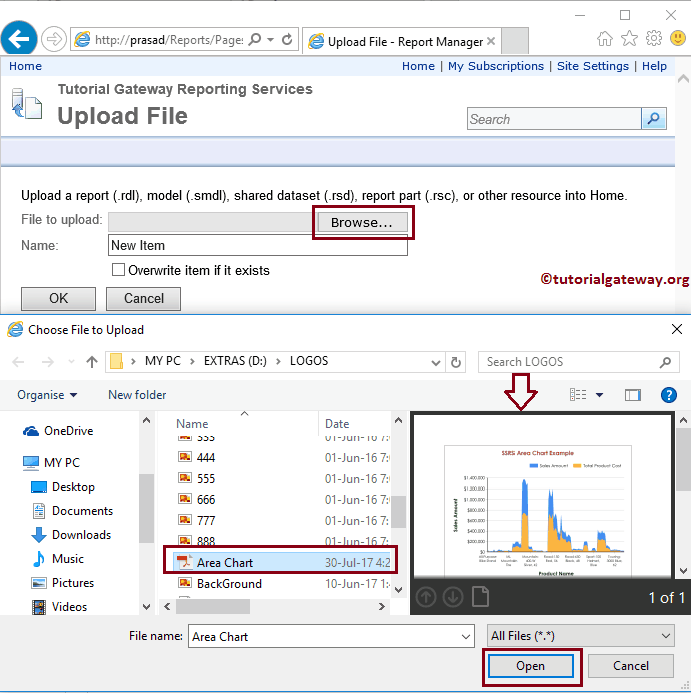Click Browse button for file upload
This screenshot has height=693, width=691.
362,222
